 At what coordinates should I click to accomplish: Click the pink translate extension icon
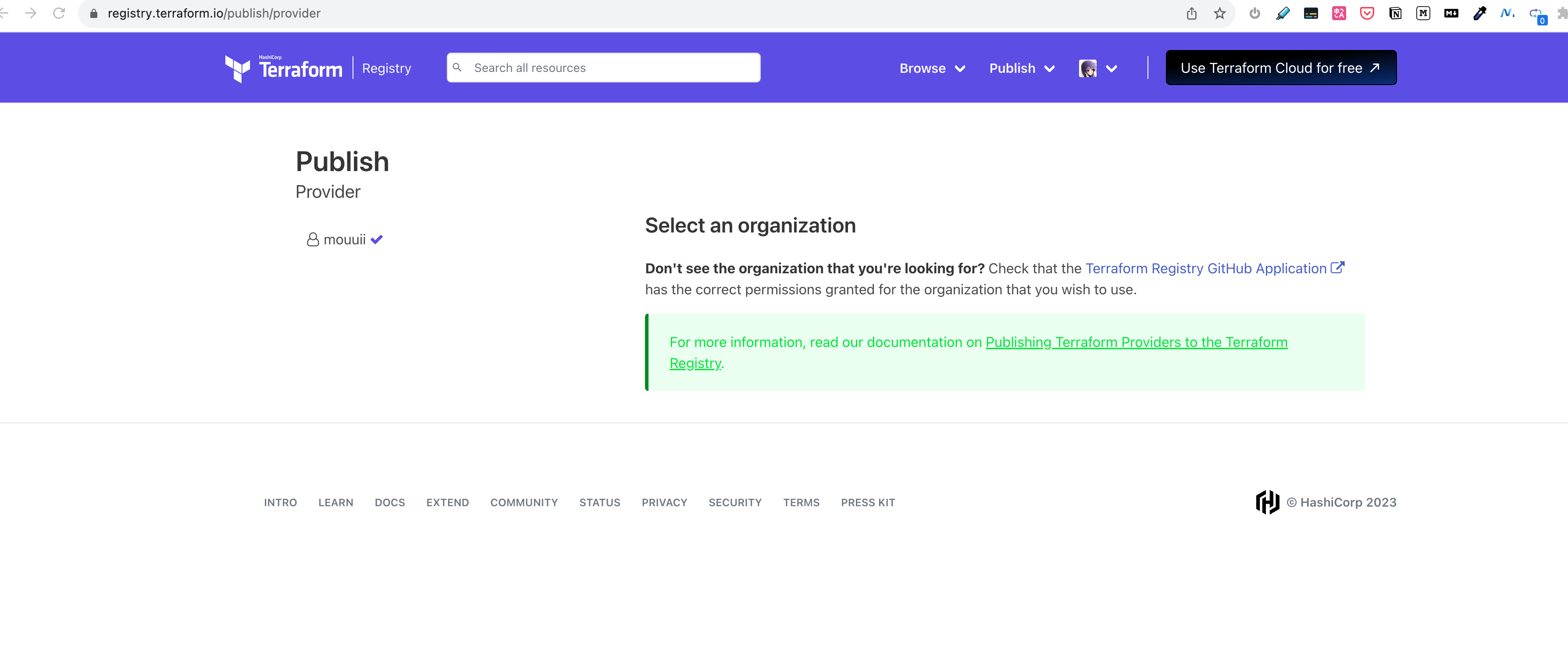[x=1339, y=13]
